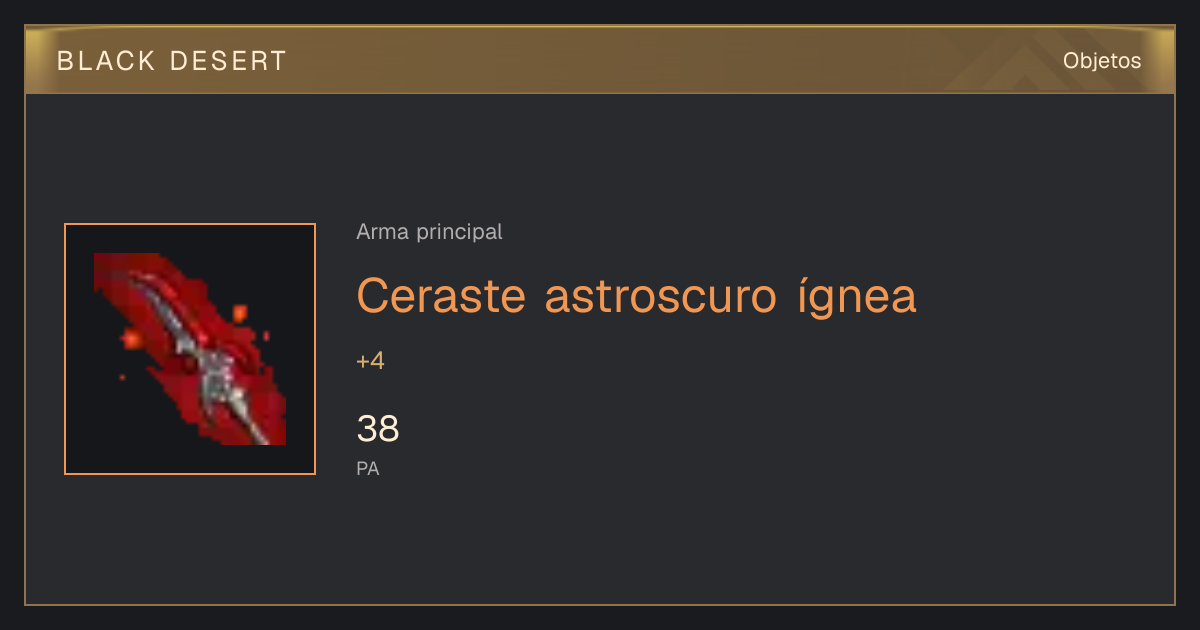Click the word DESERT in the header
This screenshot has width=1200, height=630.
pos(228,61)
